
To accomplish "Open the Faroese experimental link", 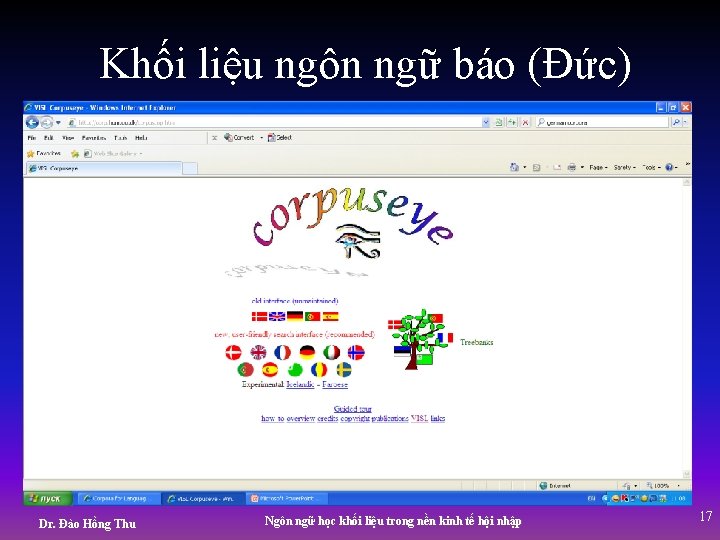I will 335,384.
